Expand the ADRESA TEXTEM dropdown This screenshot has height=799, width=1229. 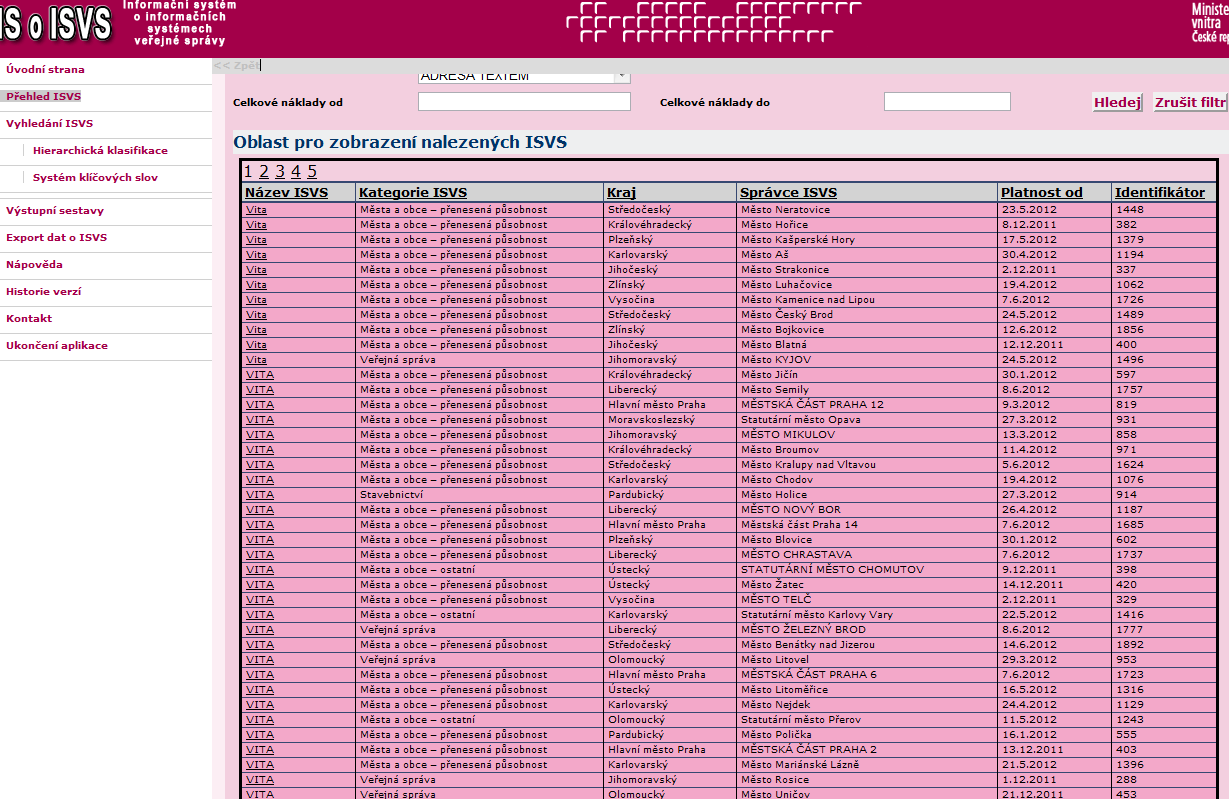click(x=622, y=76)
